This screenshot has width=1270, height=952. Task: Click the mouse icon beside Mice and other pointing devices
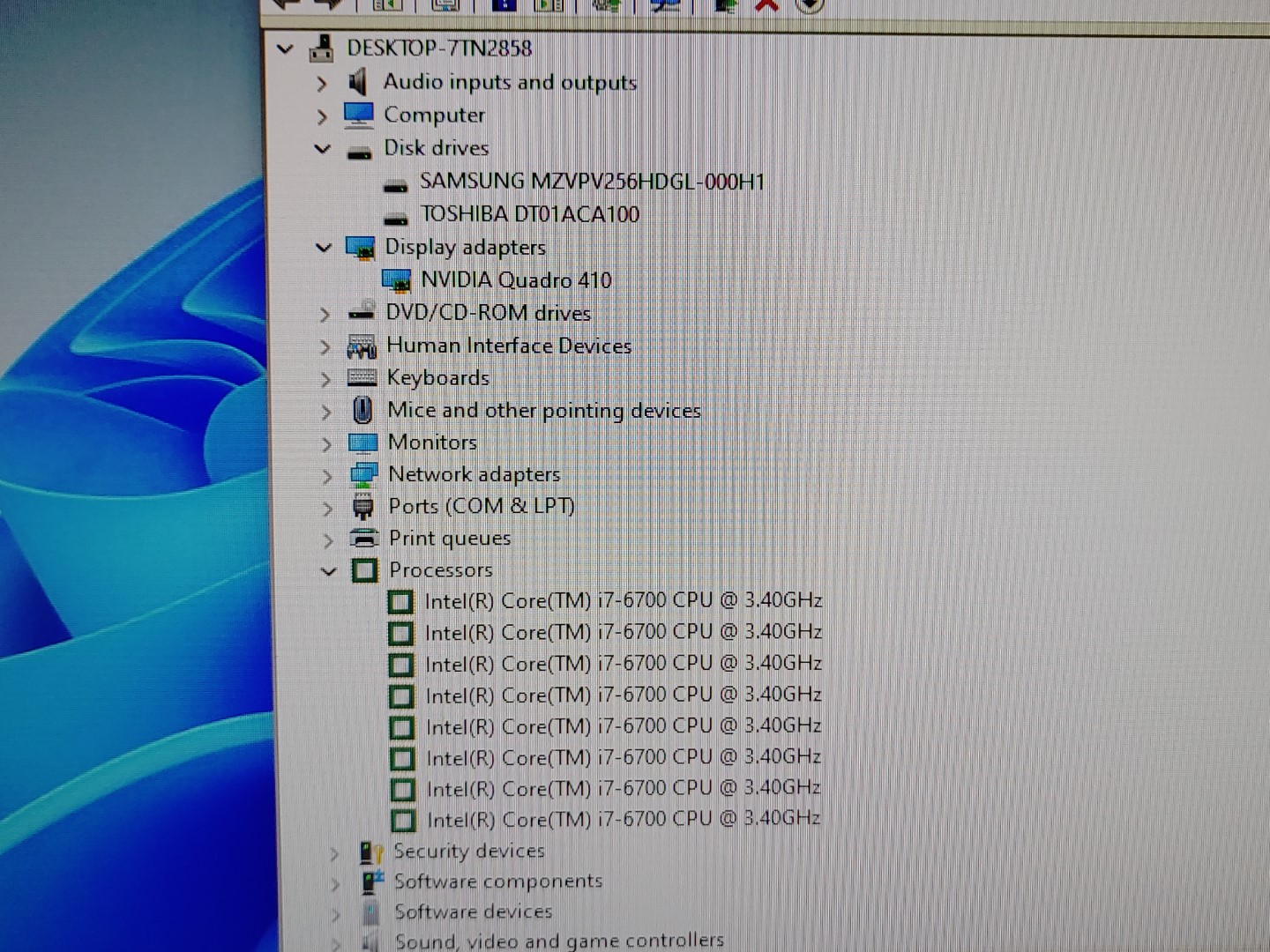tap(362, 410)
